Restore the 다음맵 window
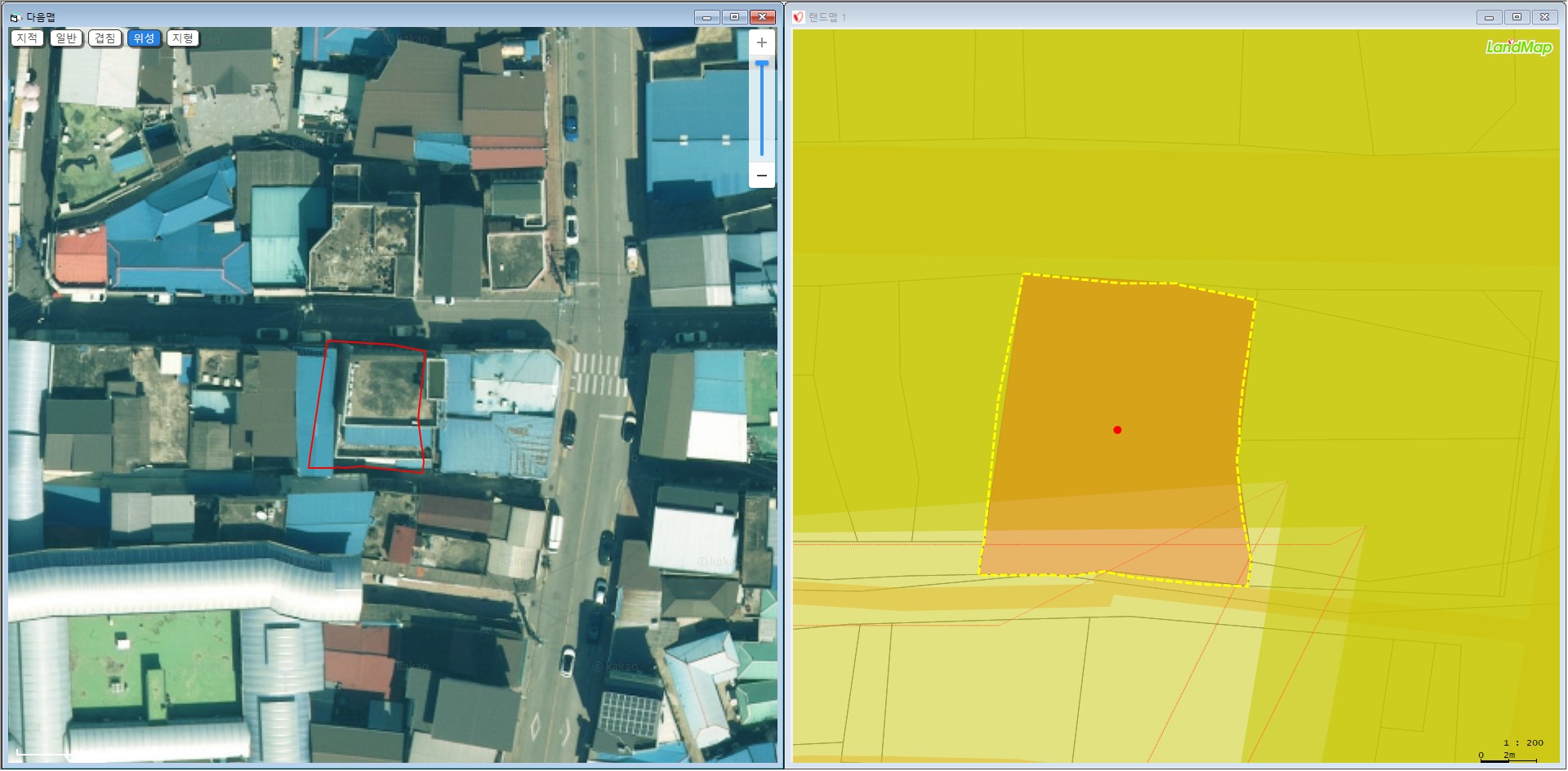Viewport: 1568px width, 771px height. [x=734, y=17]
